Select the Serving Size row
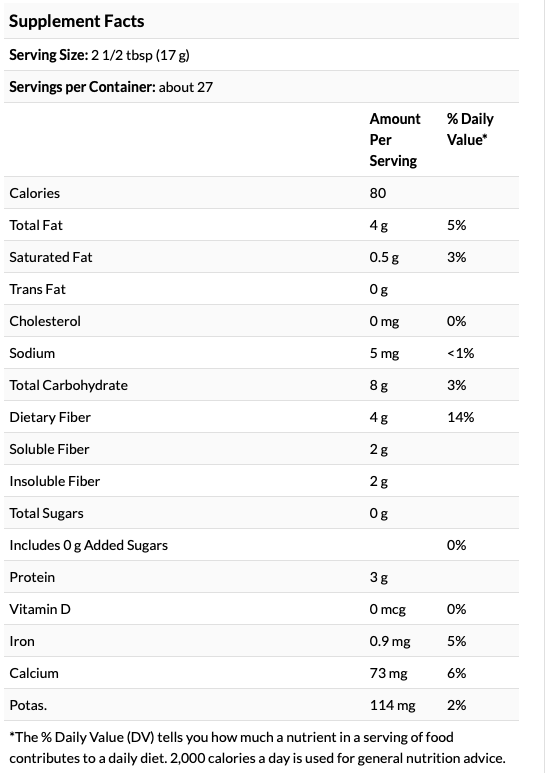The image size is (545, 773). [261, 55]
